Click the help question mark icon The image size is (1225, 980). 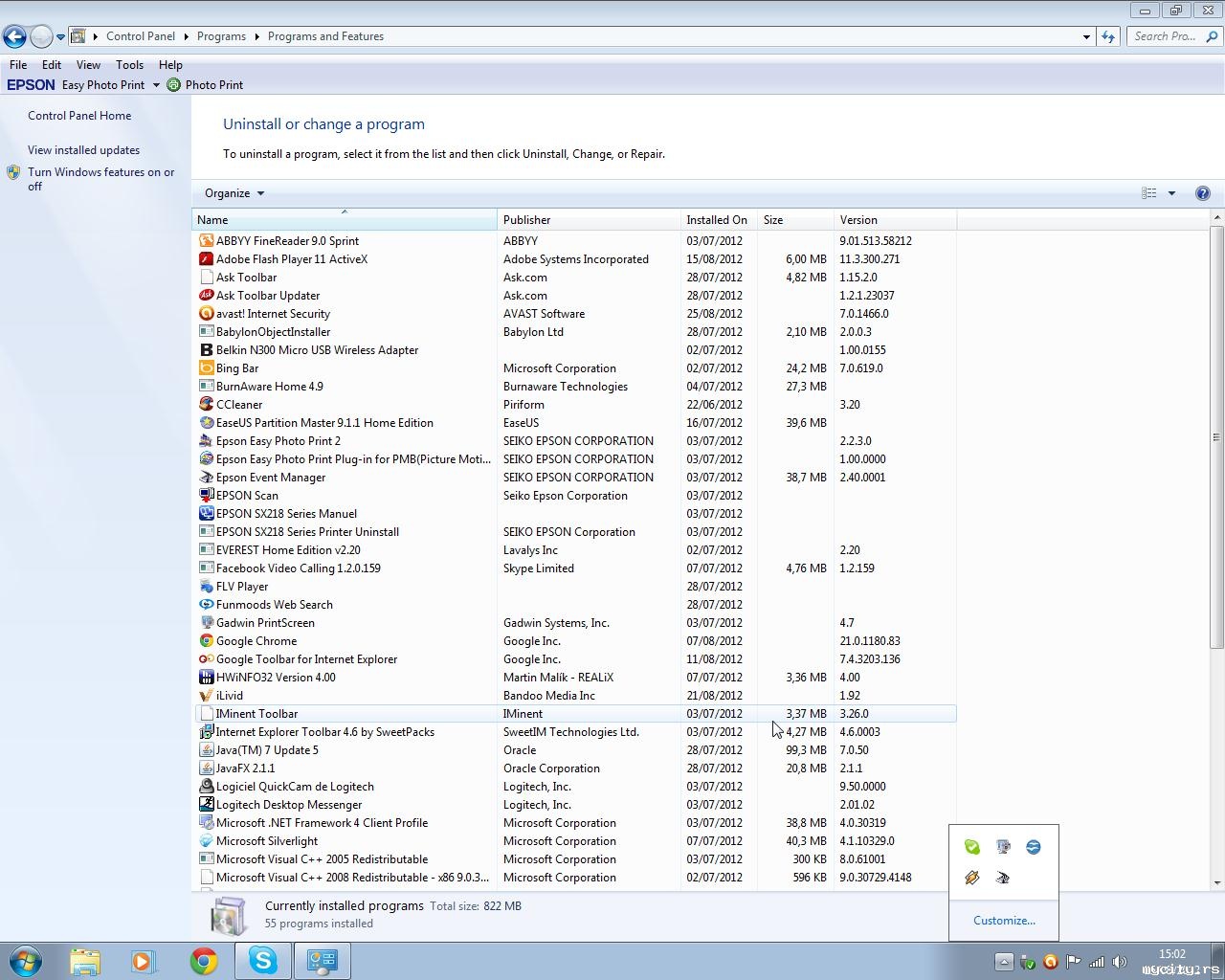click(1202, 193)
